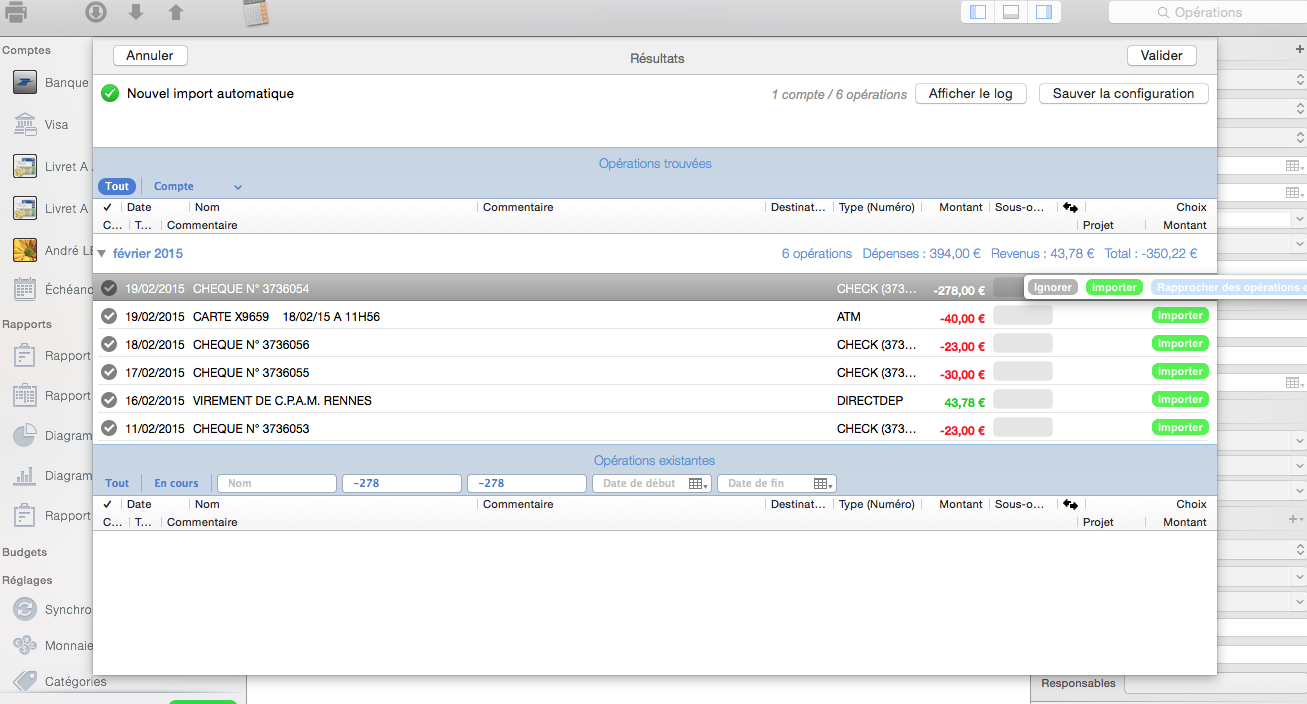
Task: Click Importer in the selected 3736054 row
Action: pos(1114,287)
